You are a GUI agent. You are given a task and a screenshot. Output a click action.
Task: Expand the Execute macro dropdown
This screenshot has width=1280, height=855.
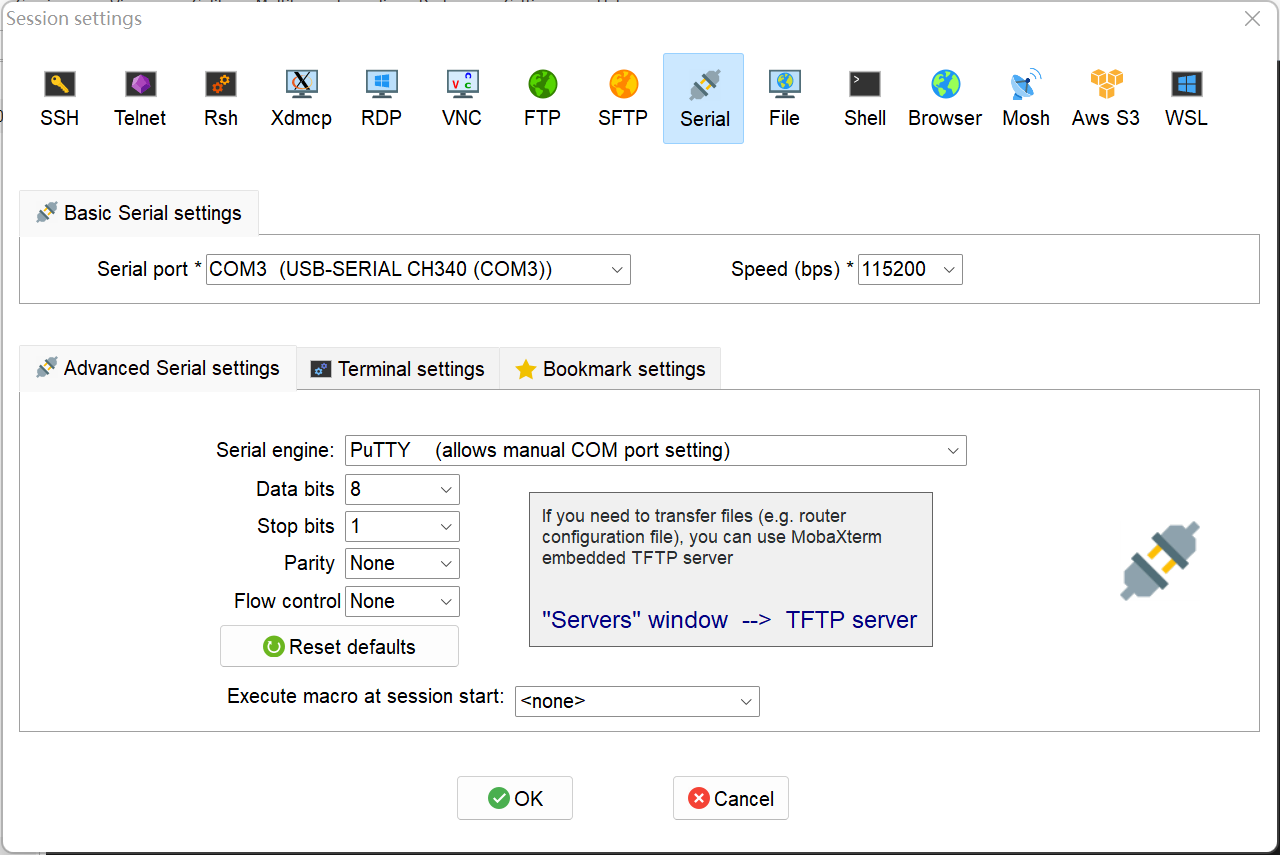point(637,701)
